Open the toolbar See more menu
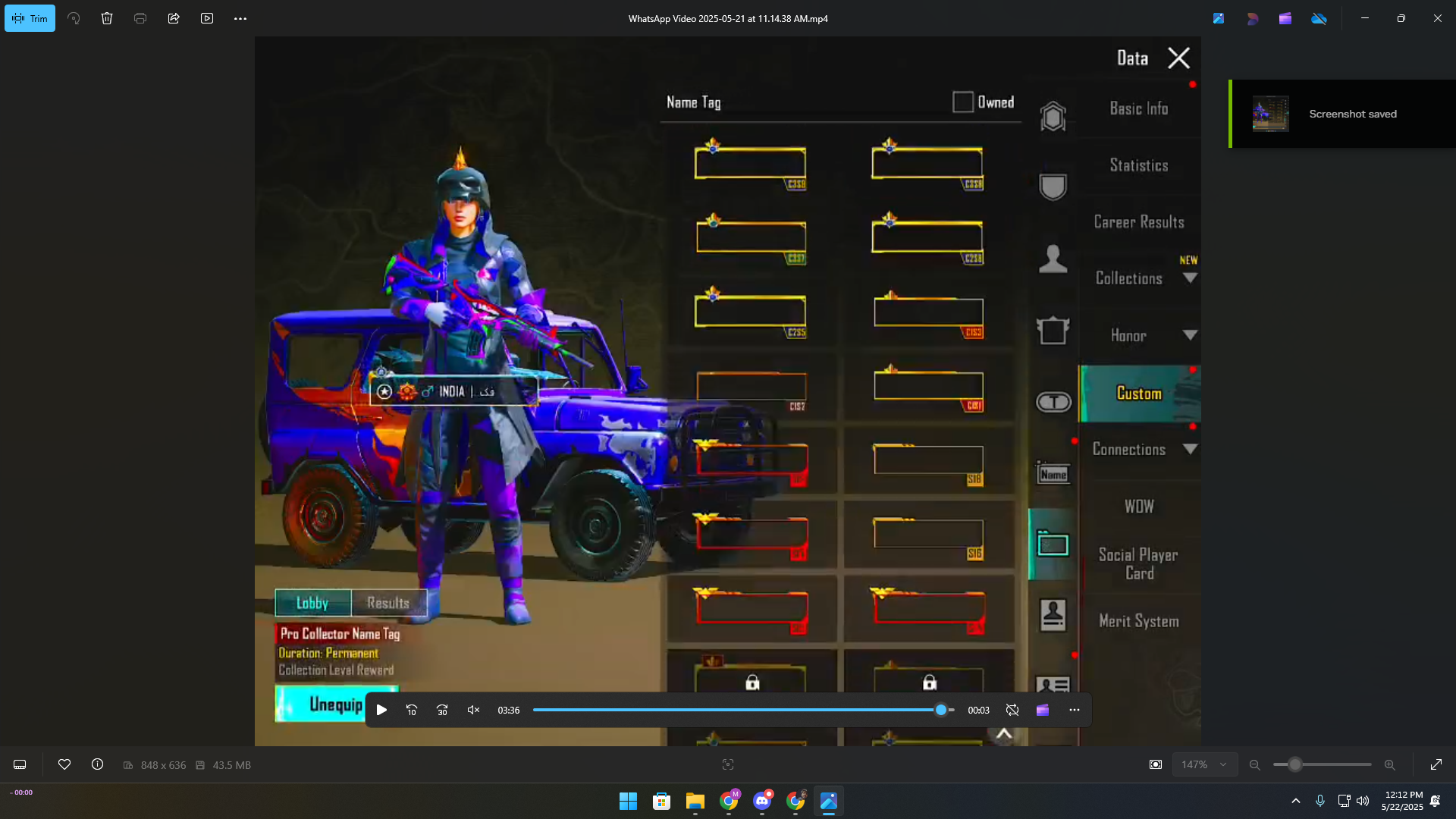This screenshot has width=1456, height=819. coord(240,18)
